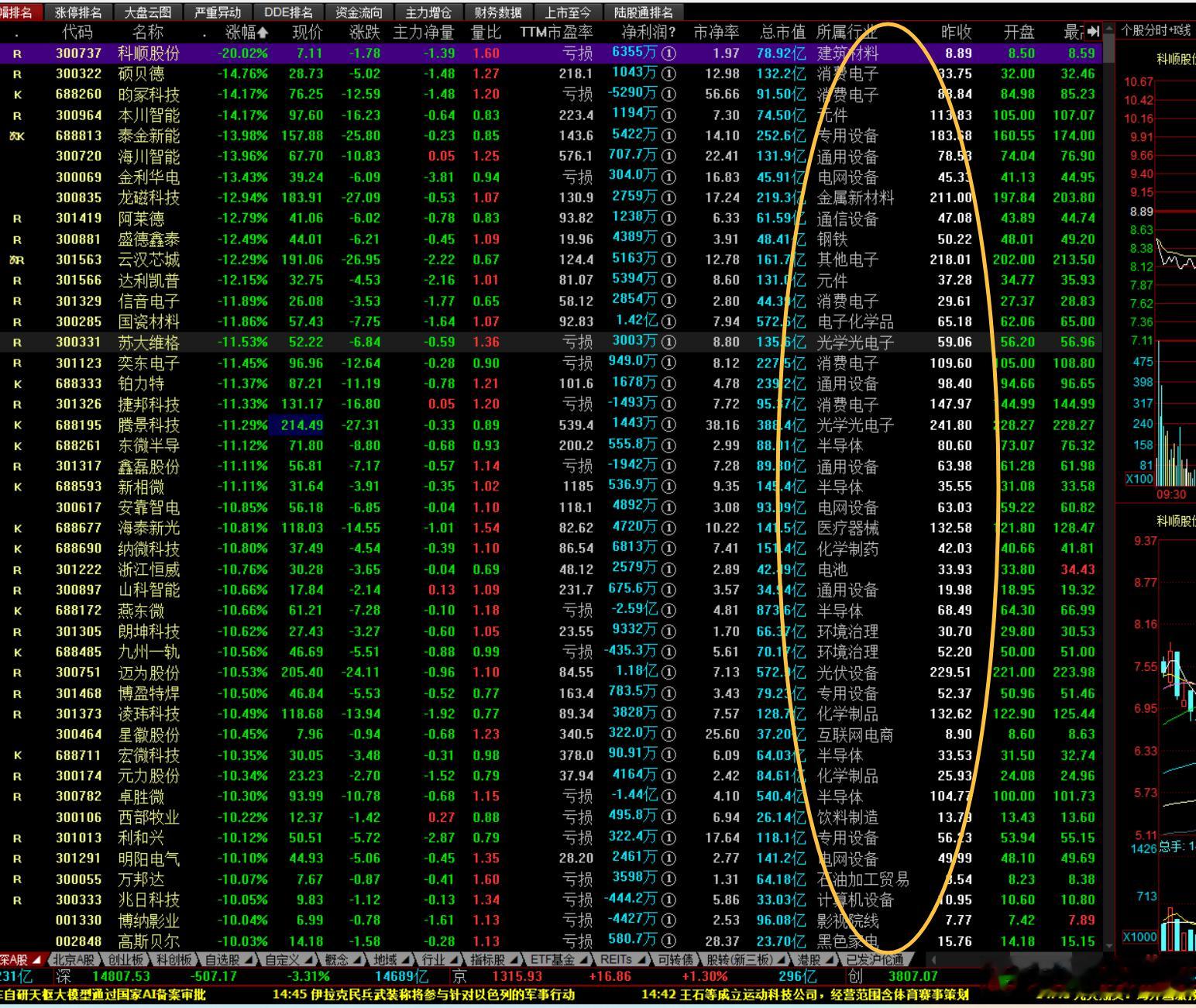Click the 深 index value 14807.53
Viewport: 1196px width, 1008px height.
pos(121,976)
